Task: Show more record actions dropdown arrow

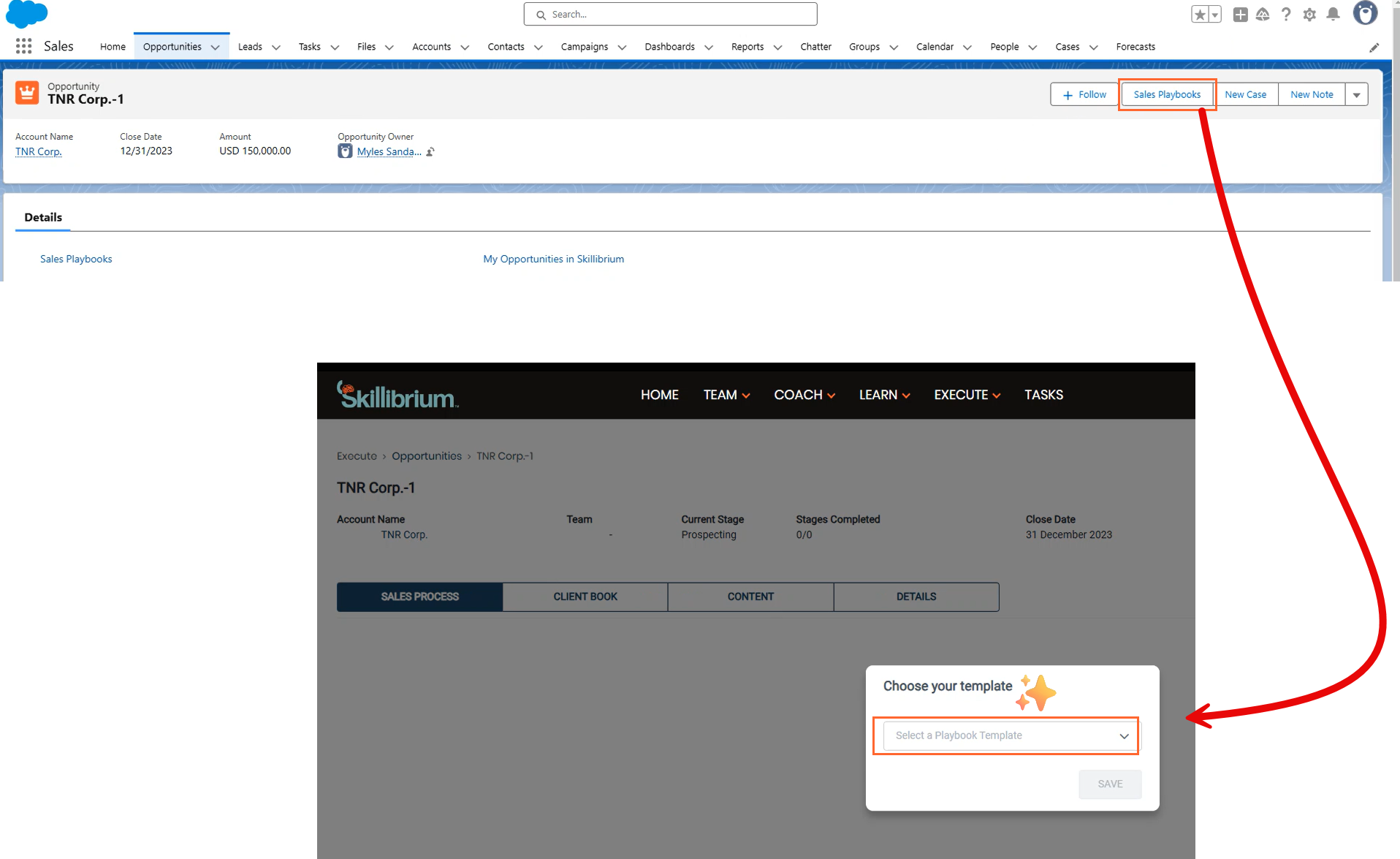Action: pyautogui.click(x=1357, y=94)
